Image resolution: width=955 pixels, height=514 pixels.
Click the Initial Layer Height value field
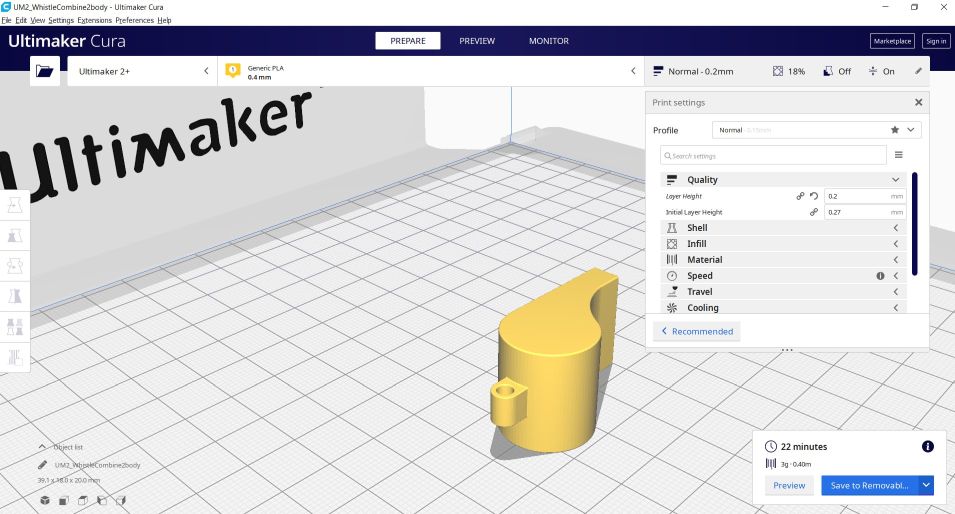click(865, 212)
